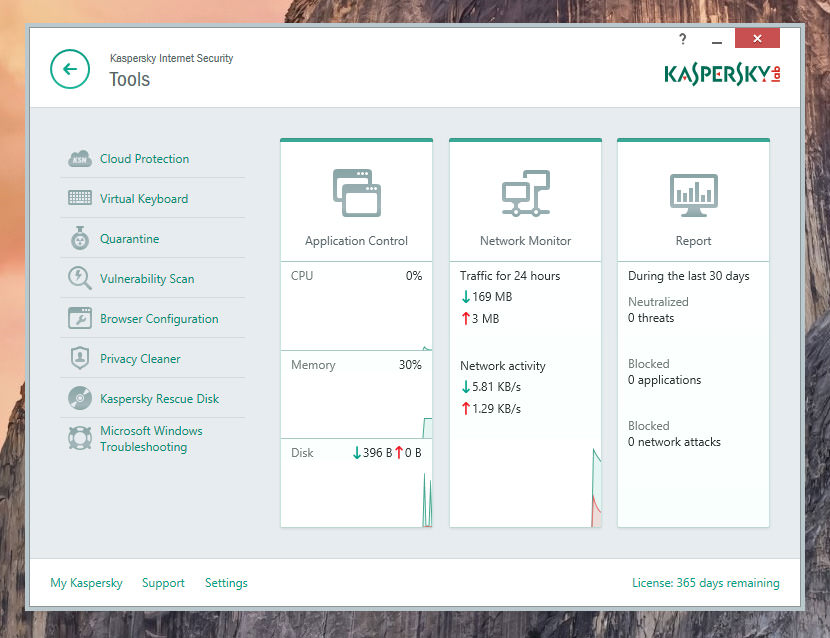This screenshot has height=638, width=830.
Task: Click the back arrow button
Action: [x=70, y=69]
